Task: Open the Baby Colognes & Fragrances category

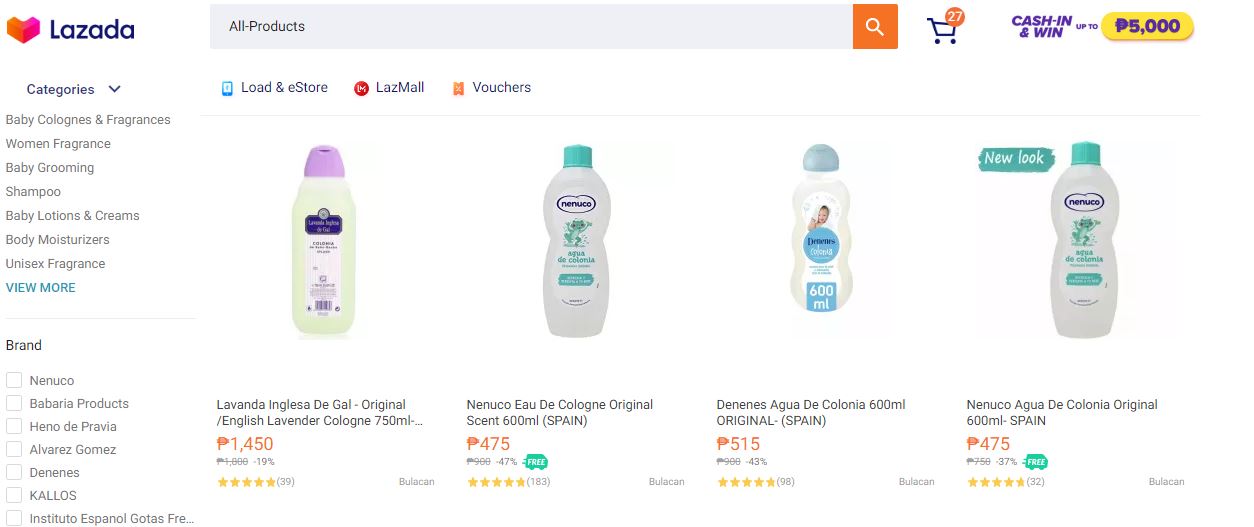Action: 88,119
